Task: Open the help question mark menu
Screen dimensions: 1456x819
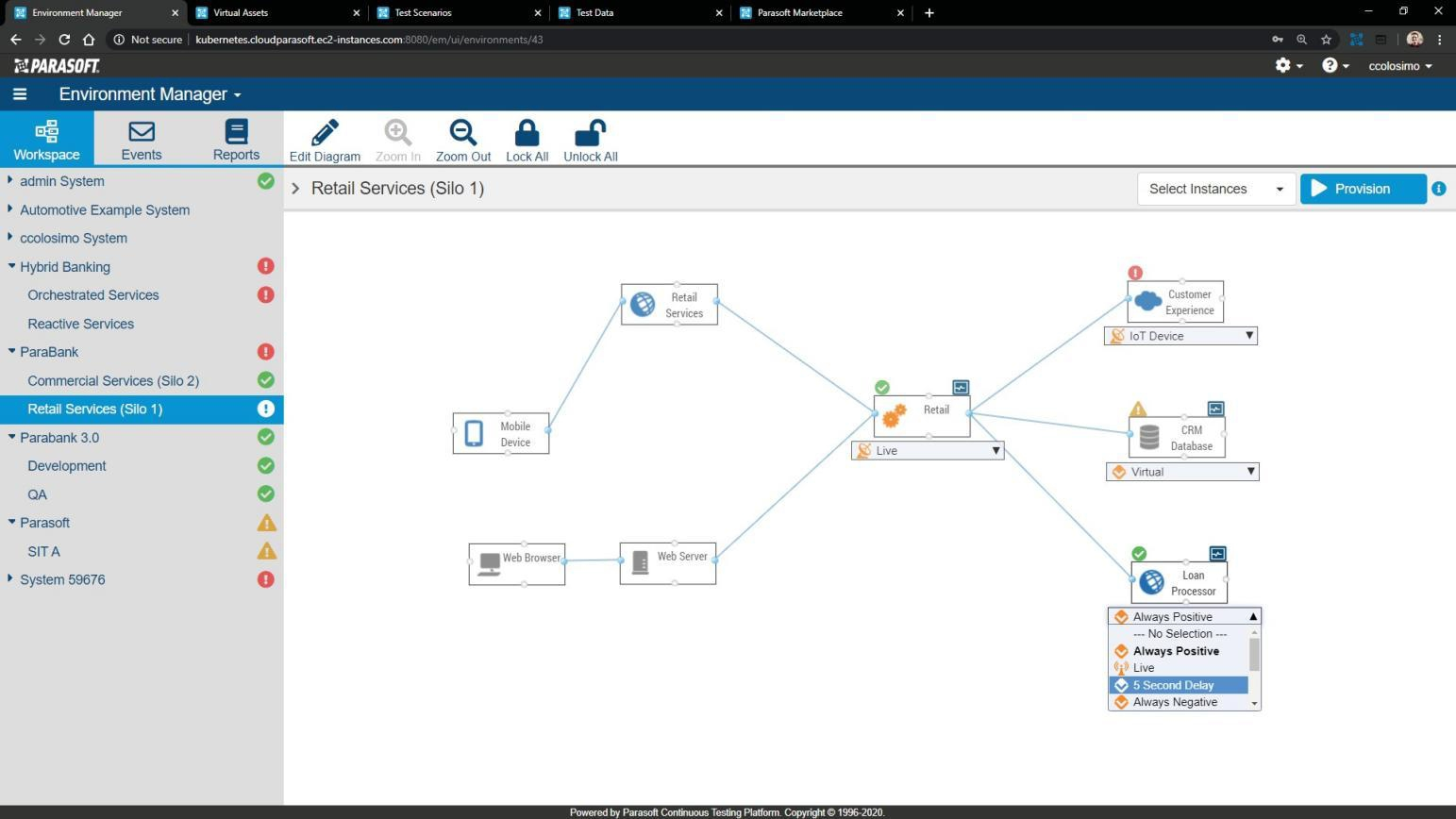Action: pyautogui.click(x=1335, y=65)
